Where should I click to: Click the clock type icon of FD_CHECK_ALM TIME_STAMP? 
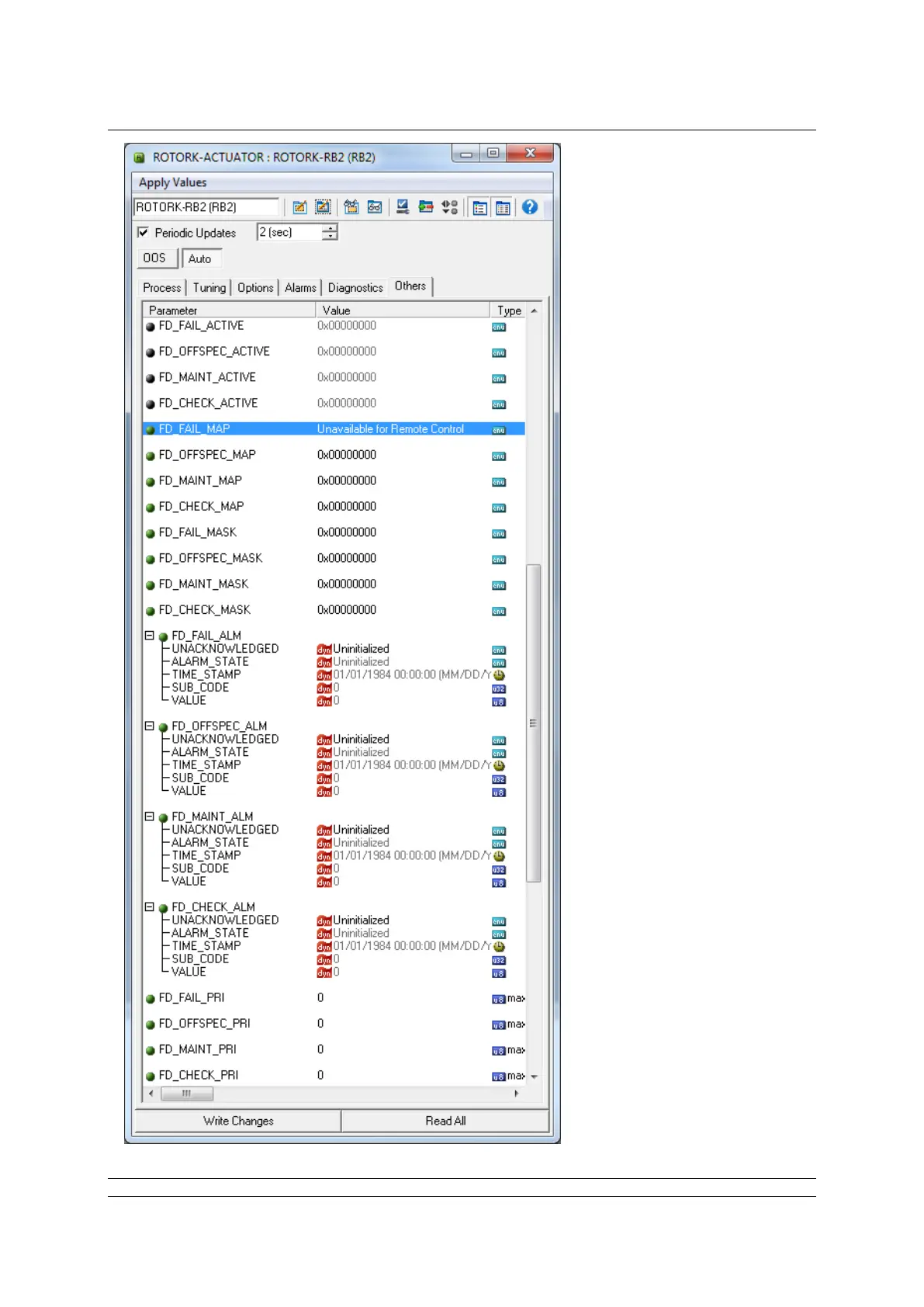point(499,947)
